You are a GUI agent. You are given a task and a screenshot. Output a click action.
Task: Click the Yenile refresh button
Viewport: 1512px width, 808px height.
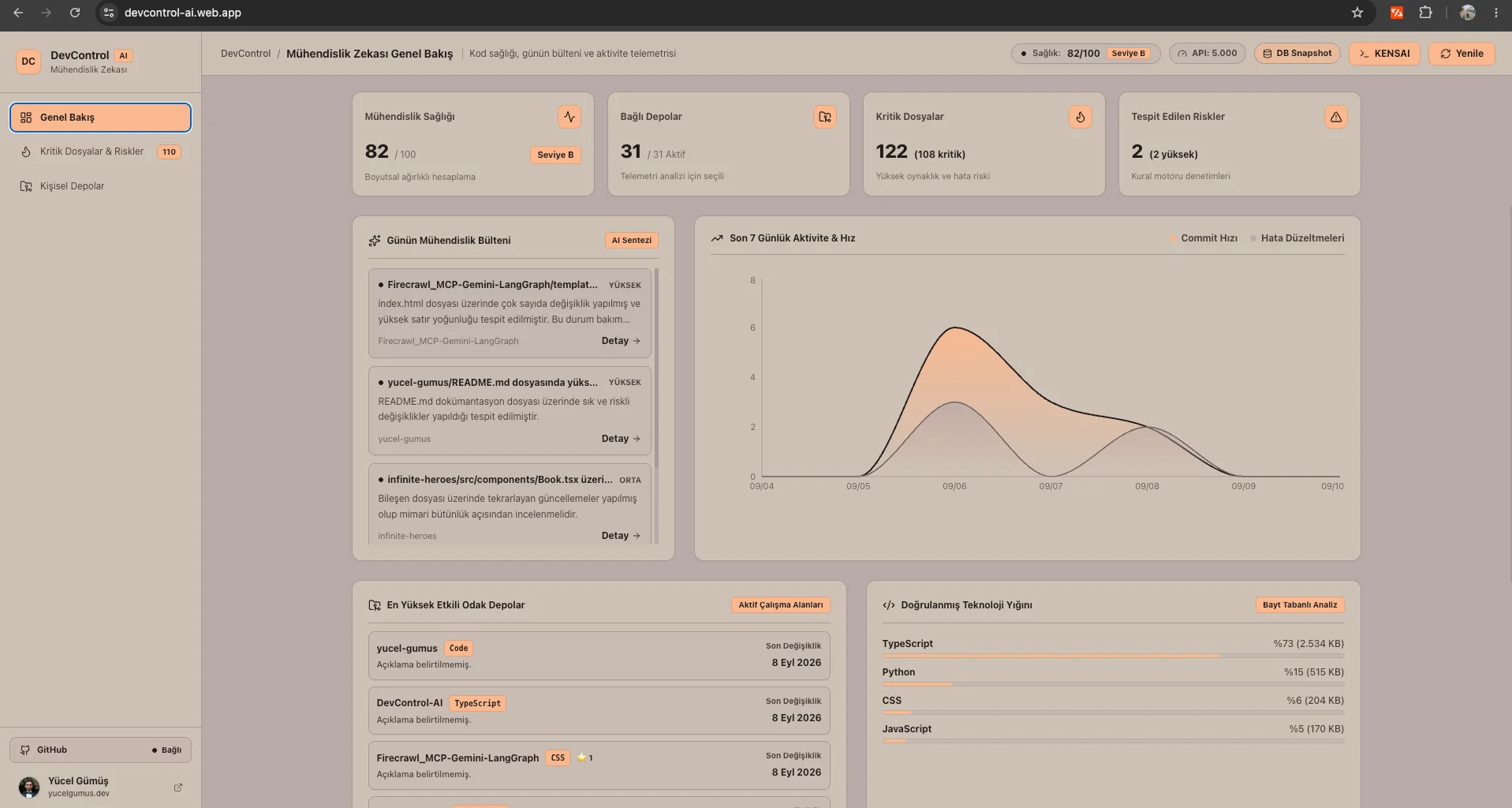tap(1462, 54)
